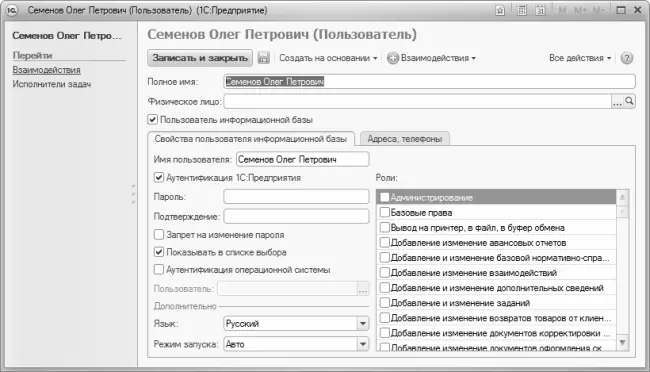Click the M- memory button in title bar
This screenshot has height=372, width=650.
[598, 10]
